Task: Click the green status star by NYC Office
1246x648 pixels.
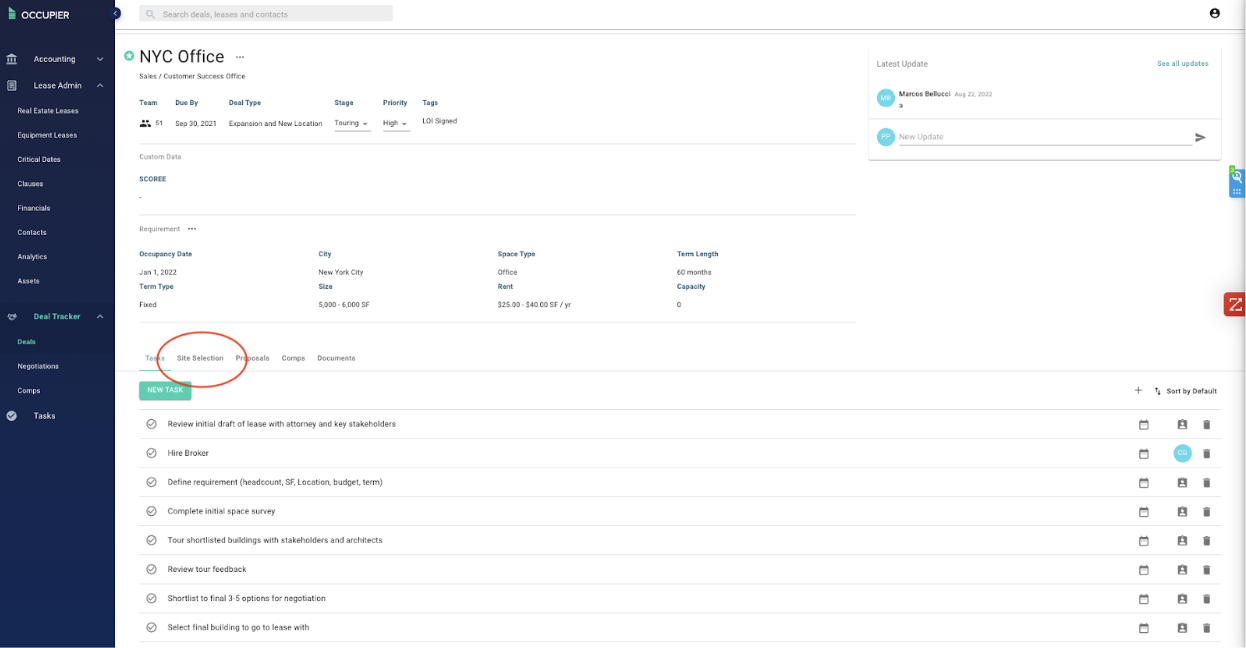Action: point(129,56)
